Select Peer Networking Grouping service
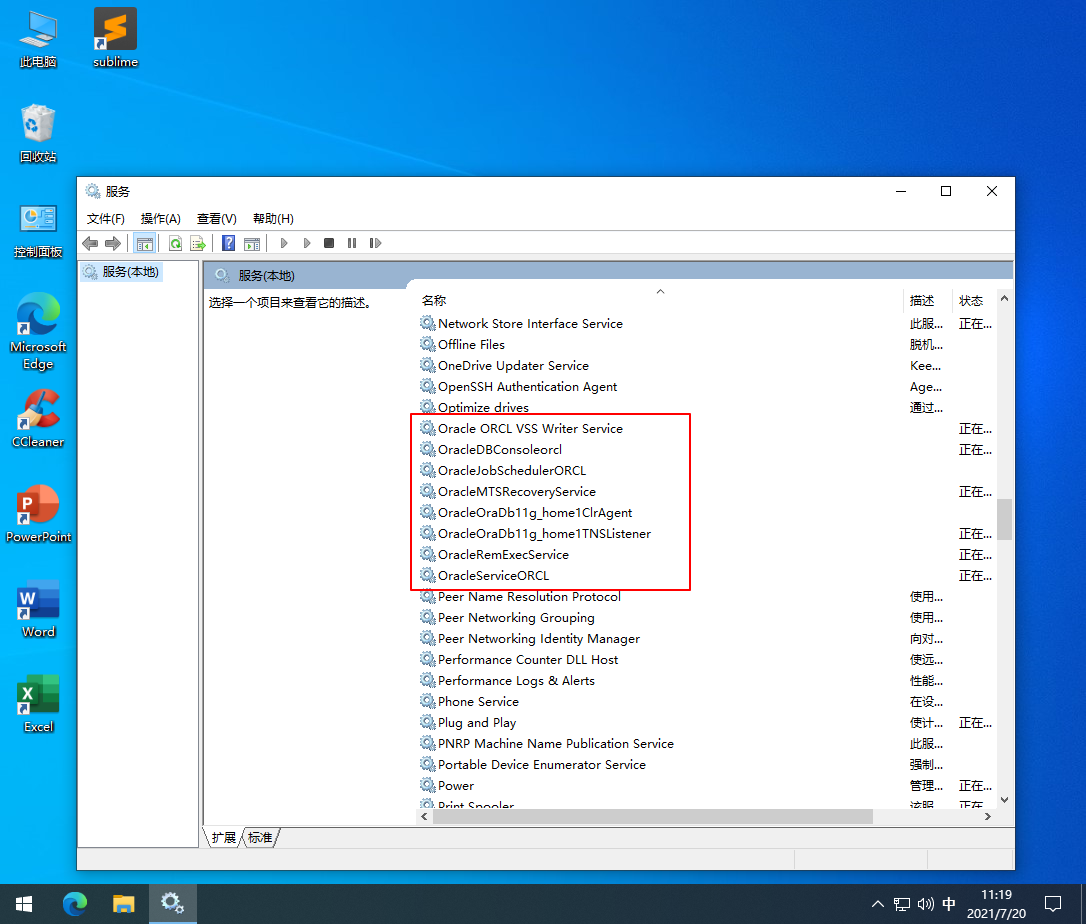Image resolution: width=1086 pixels, height=924 pixels. point(516,618)
